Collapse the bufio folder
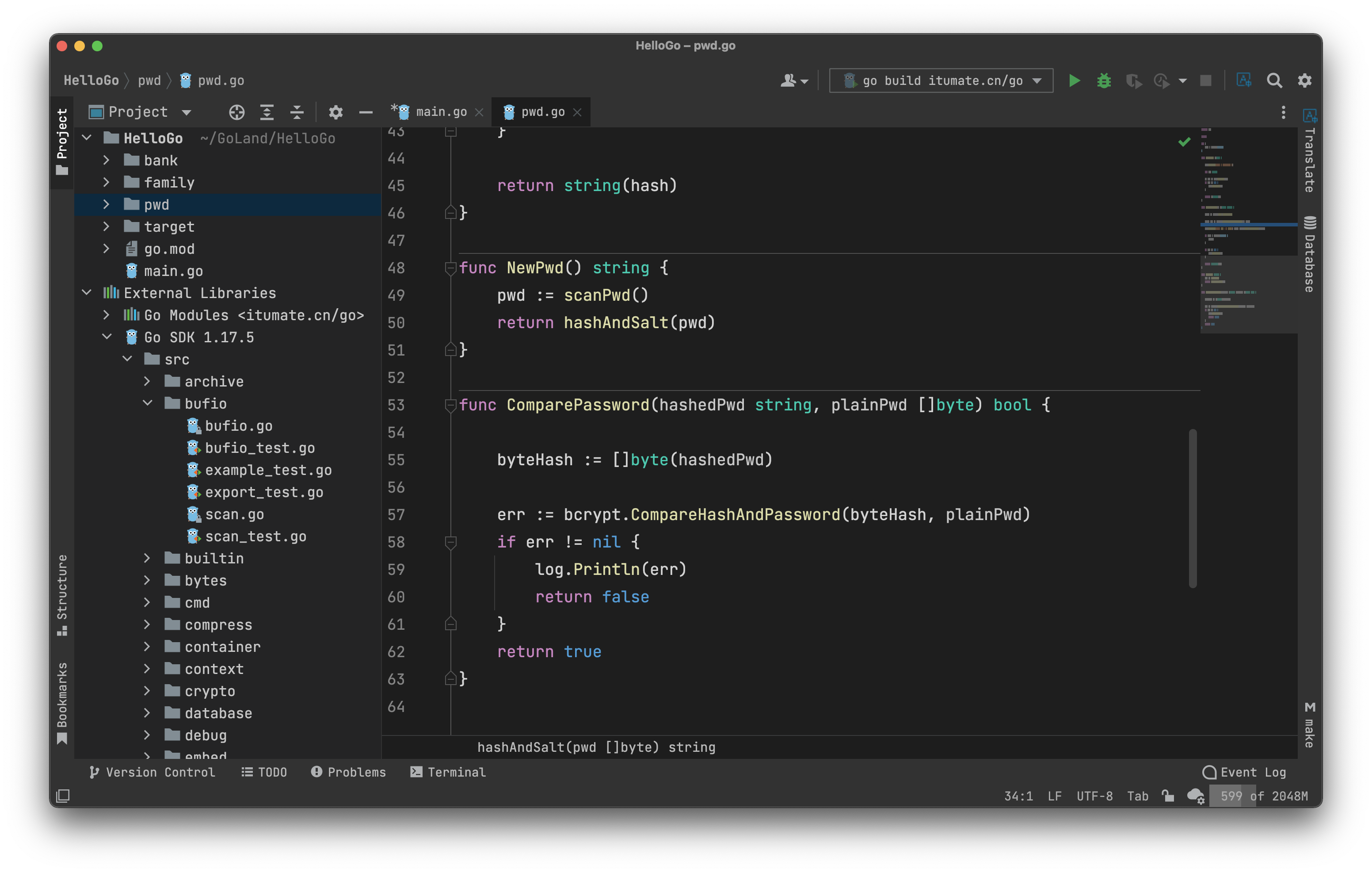This screenshot has width=1372, height=873. pos(148,403)
